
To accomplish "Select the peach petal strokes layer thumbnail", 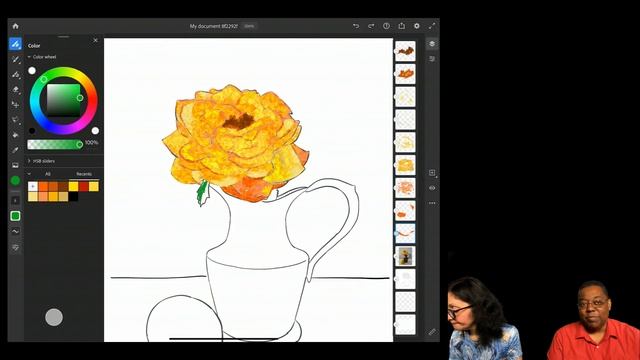I will click(405, 188).
